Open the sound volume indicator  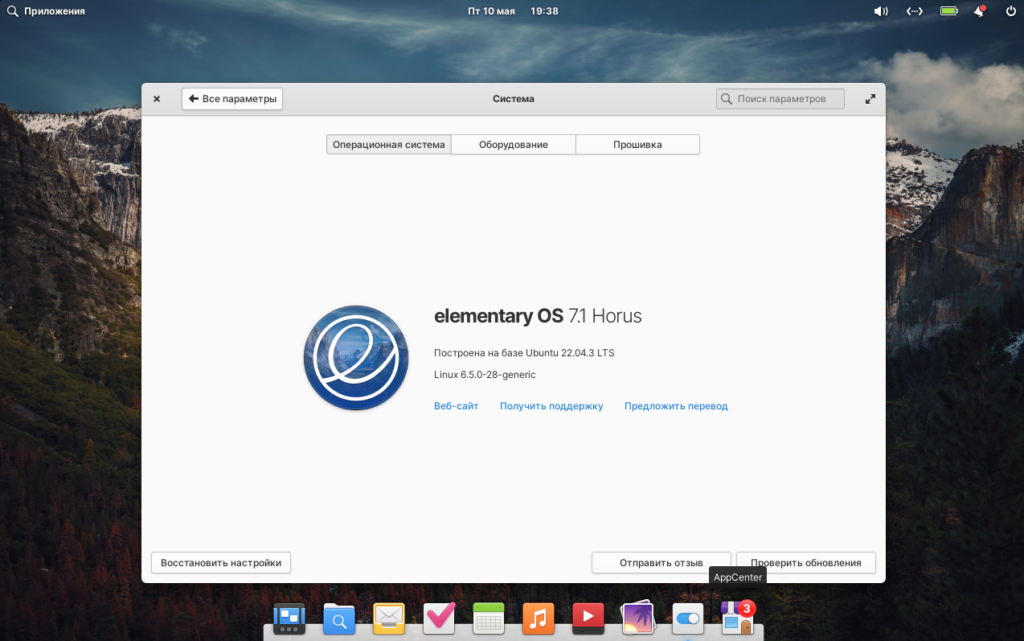[x=881, y=11]
